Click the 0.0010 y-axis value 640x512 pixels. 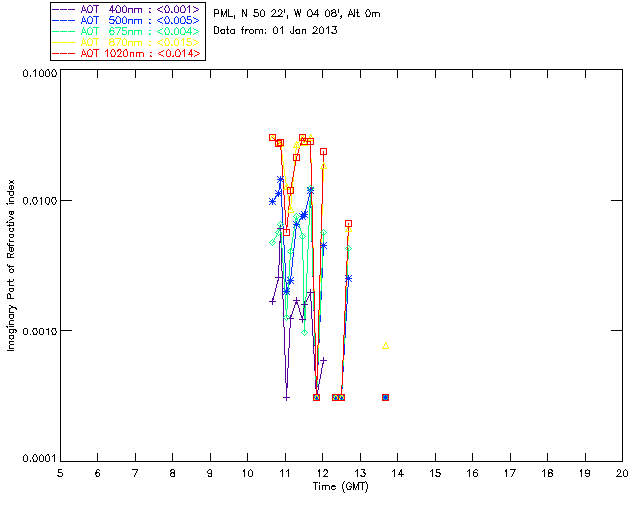tap(40, 331)
